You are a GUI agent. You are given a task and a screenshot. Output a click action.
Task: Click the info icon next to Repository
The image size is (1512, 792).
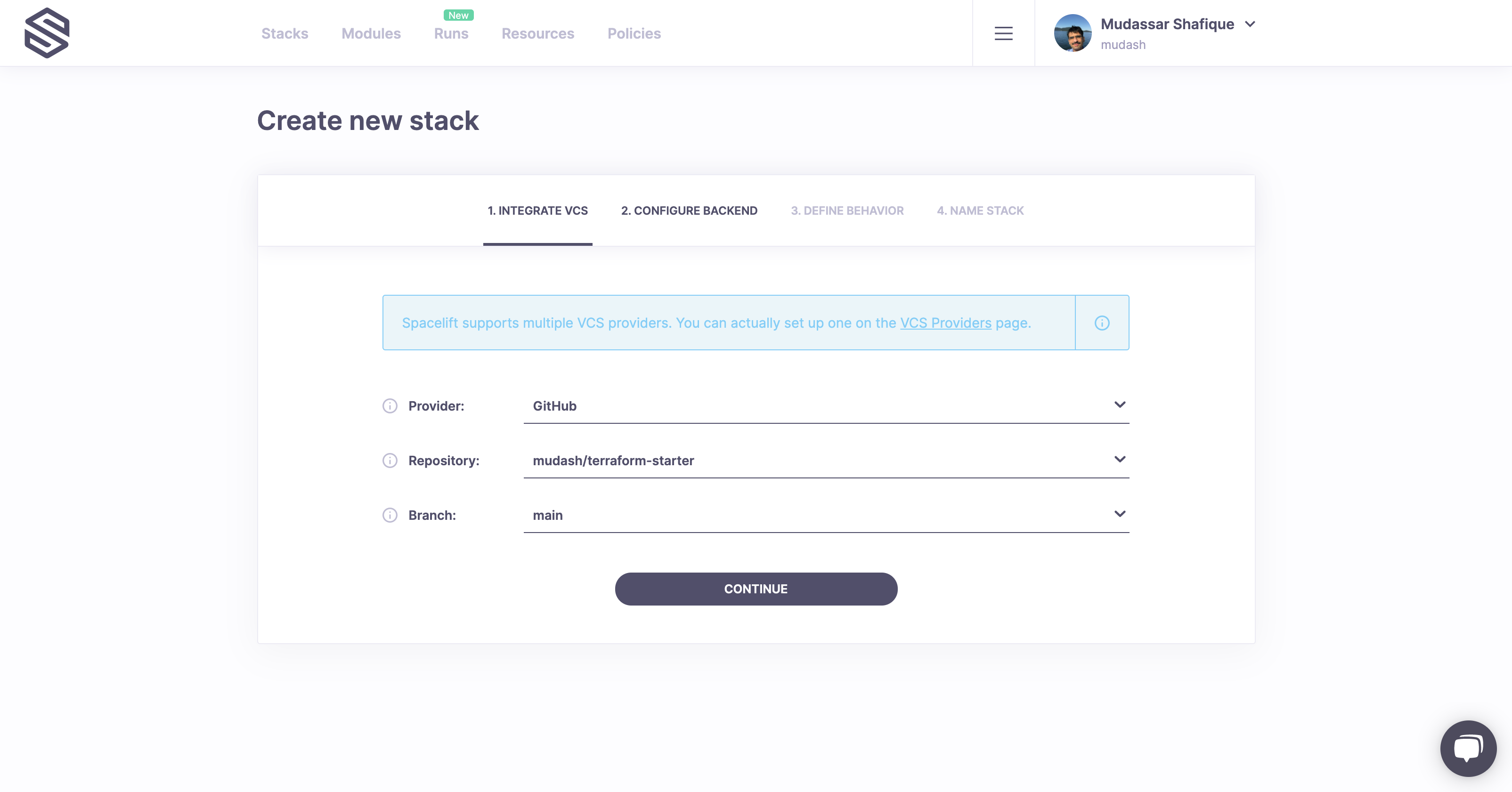[390, 460]
